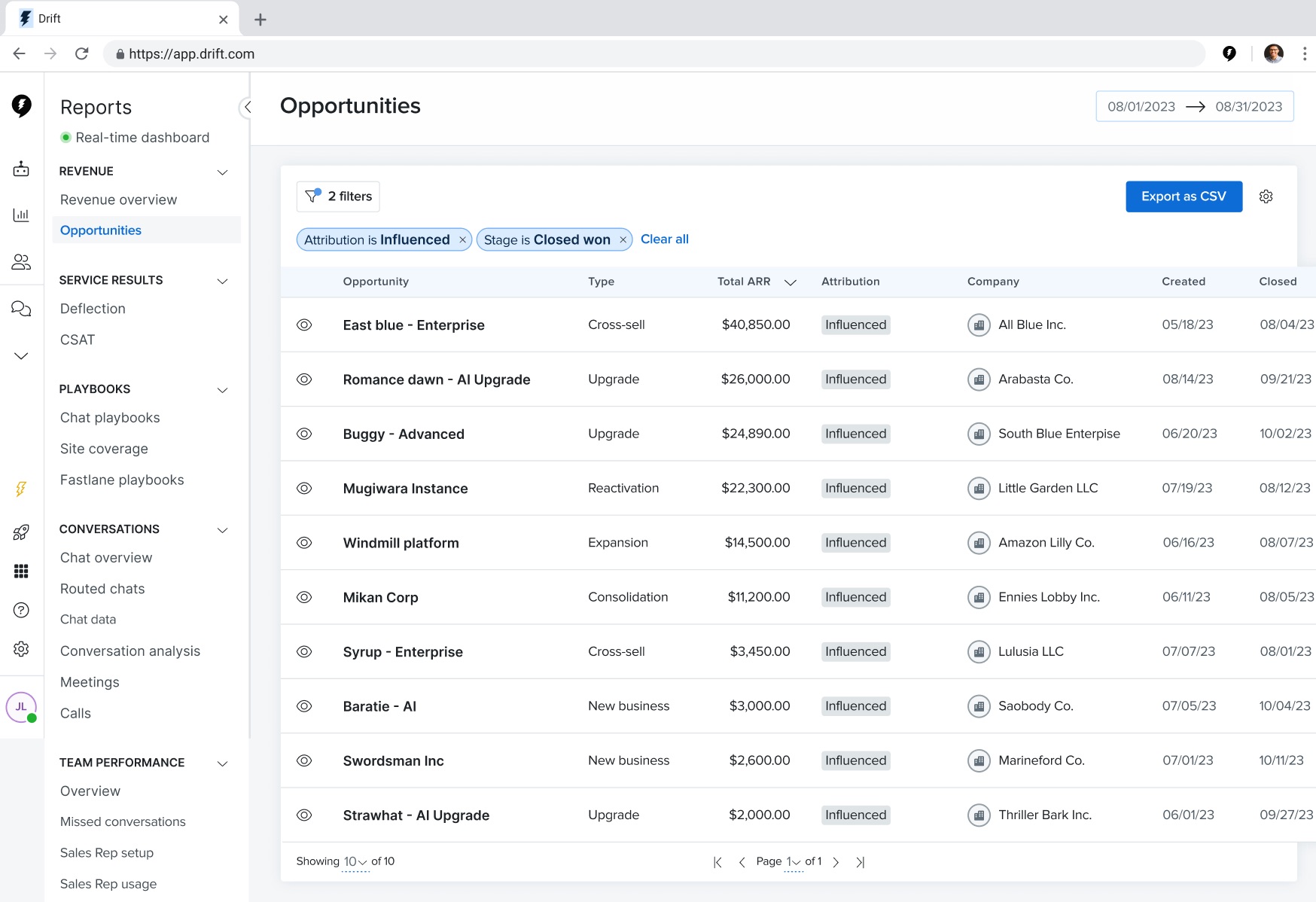This screenshot has height=902, width=1316.
Task: Collapse the SERVICE RESULTS section
Action: 223,282
